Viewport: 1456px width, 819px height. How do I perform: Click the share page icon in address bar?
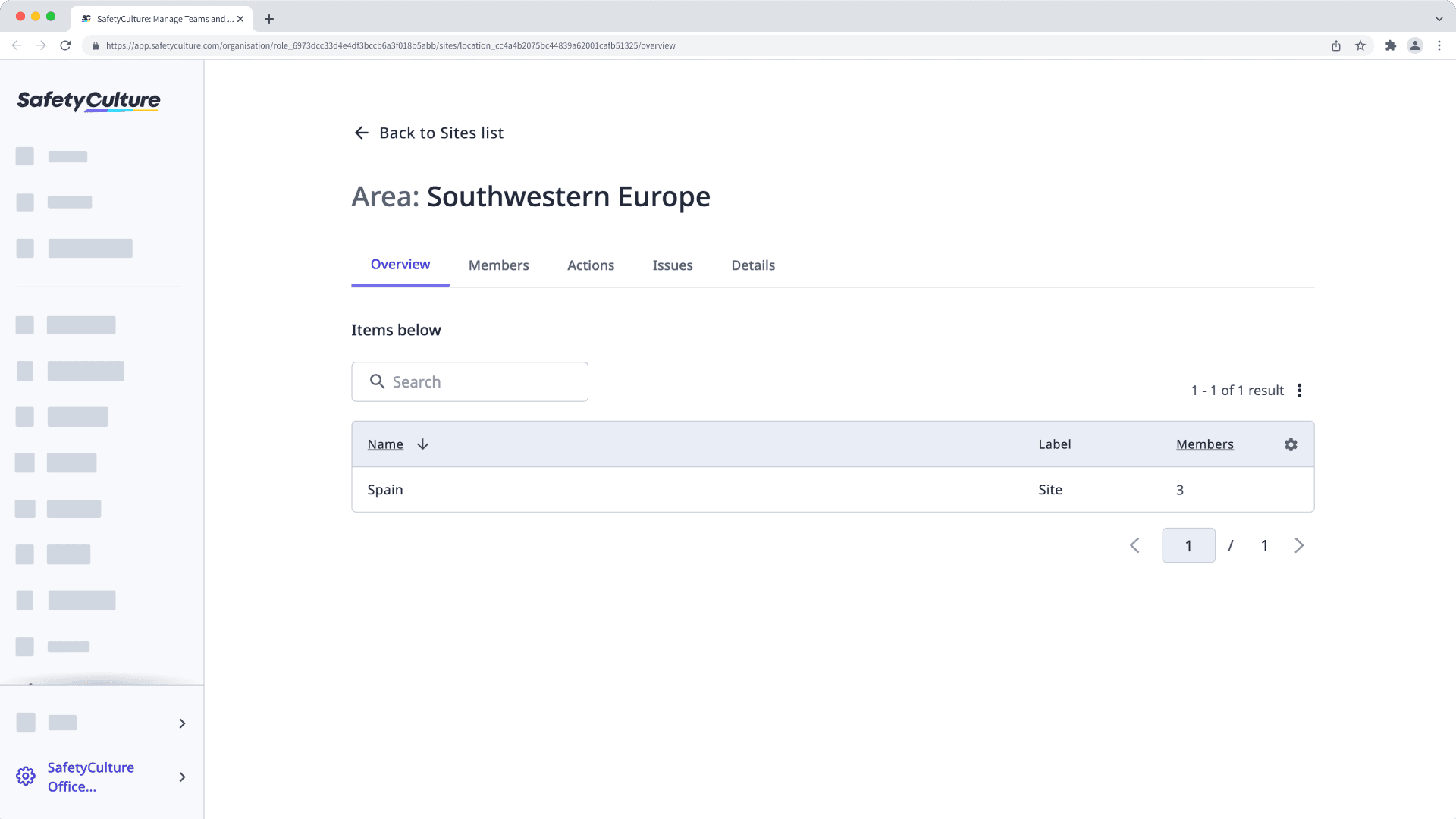1336,45
